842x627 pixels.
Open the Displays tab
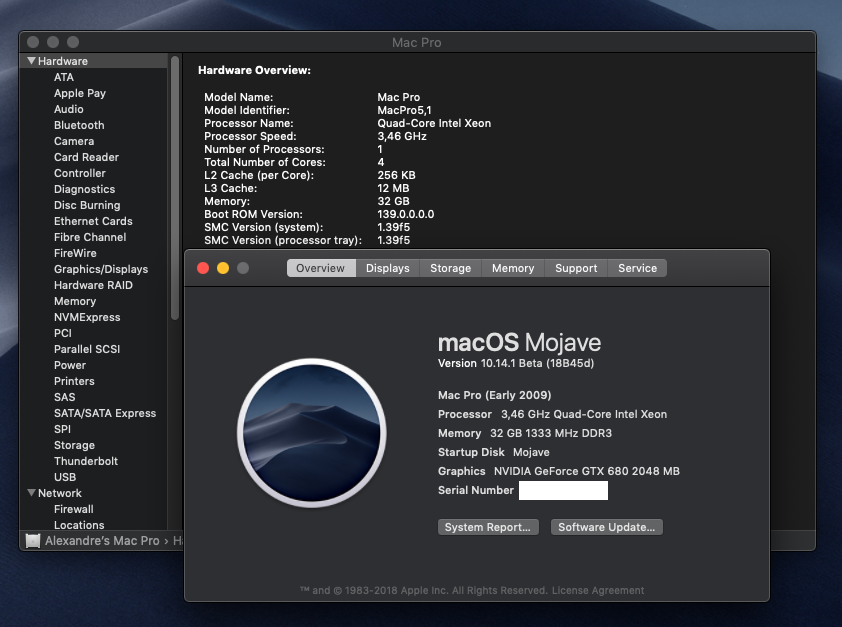tap(388, 268)
